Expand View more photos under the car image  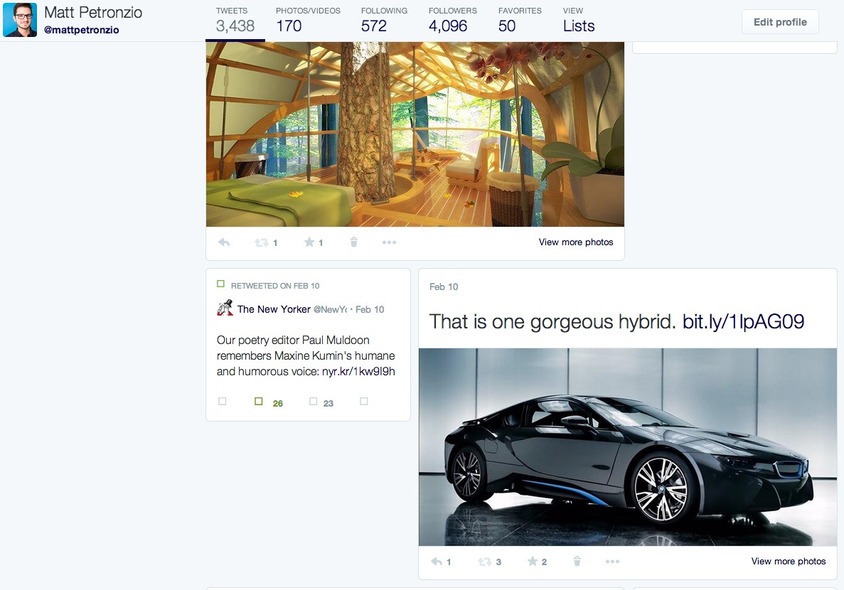(788, 562)
